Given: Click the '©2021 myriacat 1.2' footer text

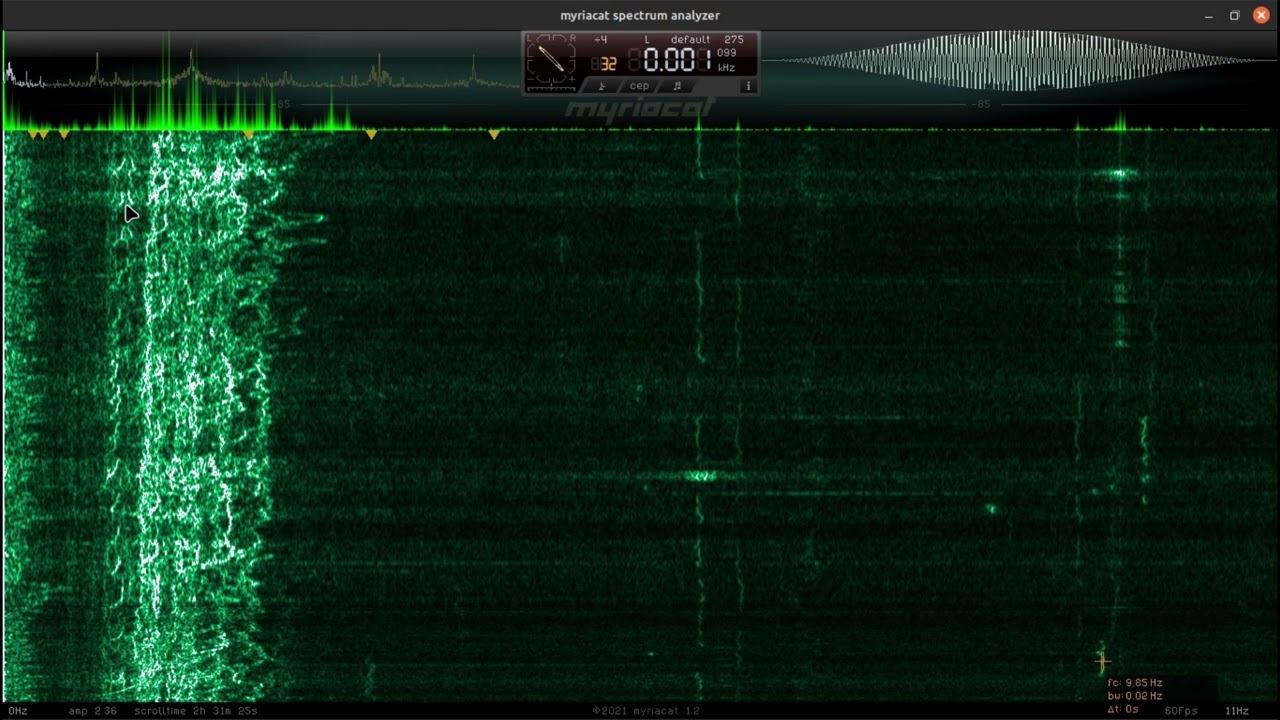Looking at the screenshot, I should tap(646, 711).
